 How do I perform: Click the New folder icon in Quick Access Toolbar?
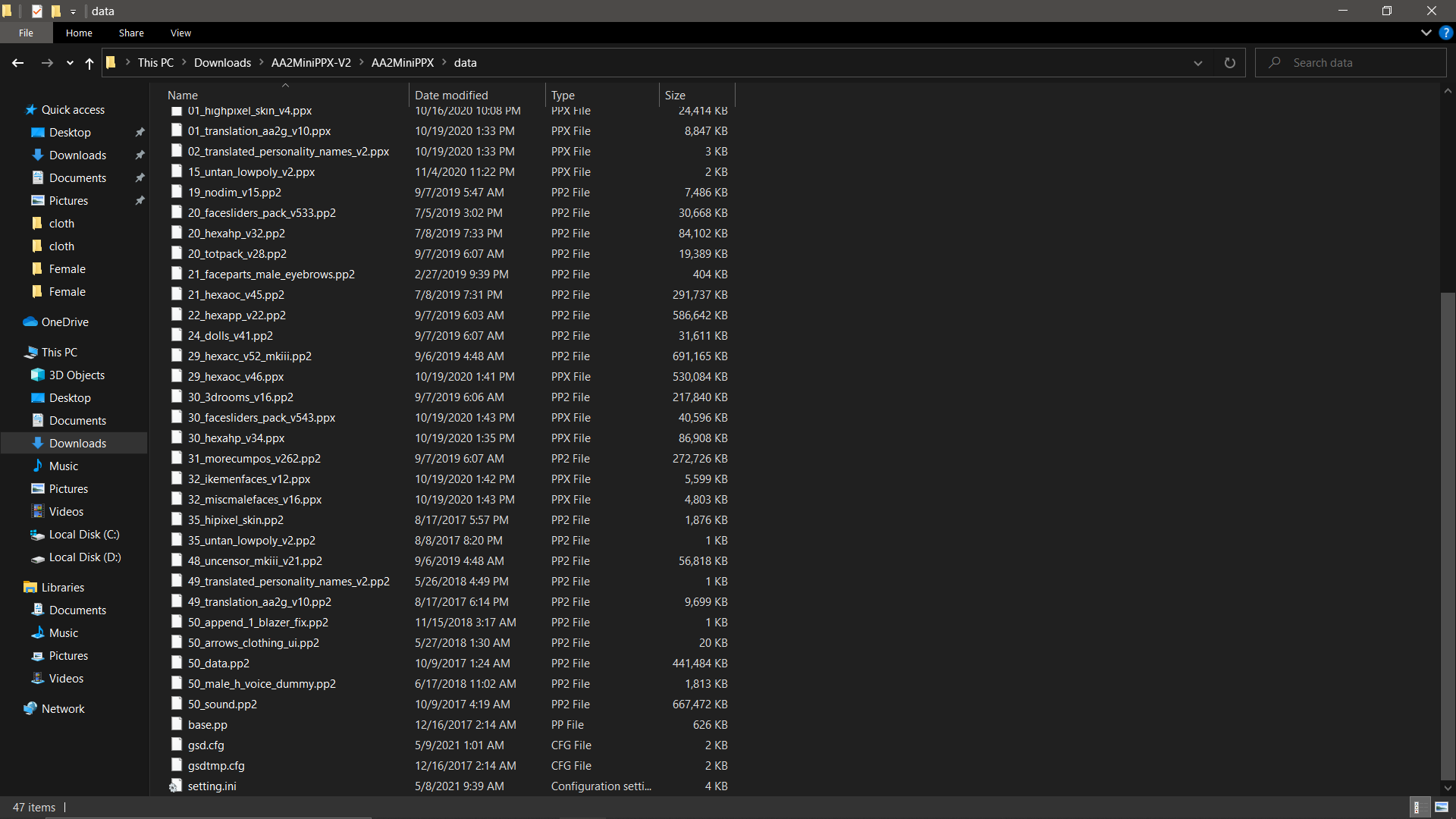coord(55,11)
